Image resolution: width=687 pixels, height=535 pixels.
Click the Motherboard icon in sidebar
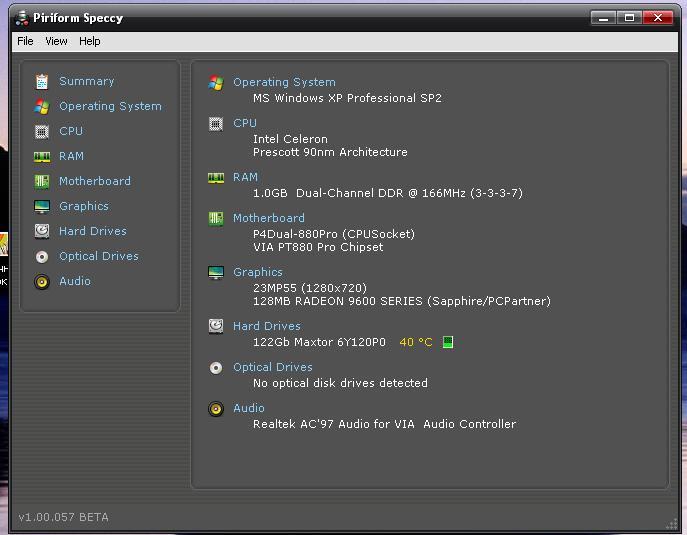(42, 181)
